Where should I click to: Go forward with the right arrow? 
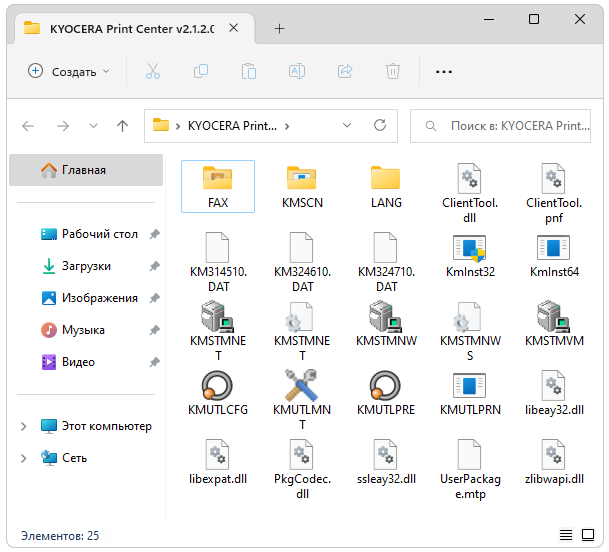[x=63, y=126]
